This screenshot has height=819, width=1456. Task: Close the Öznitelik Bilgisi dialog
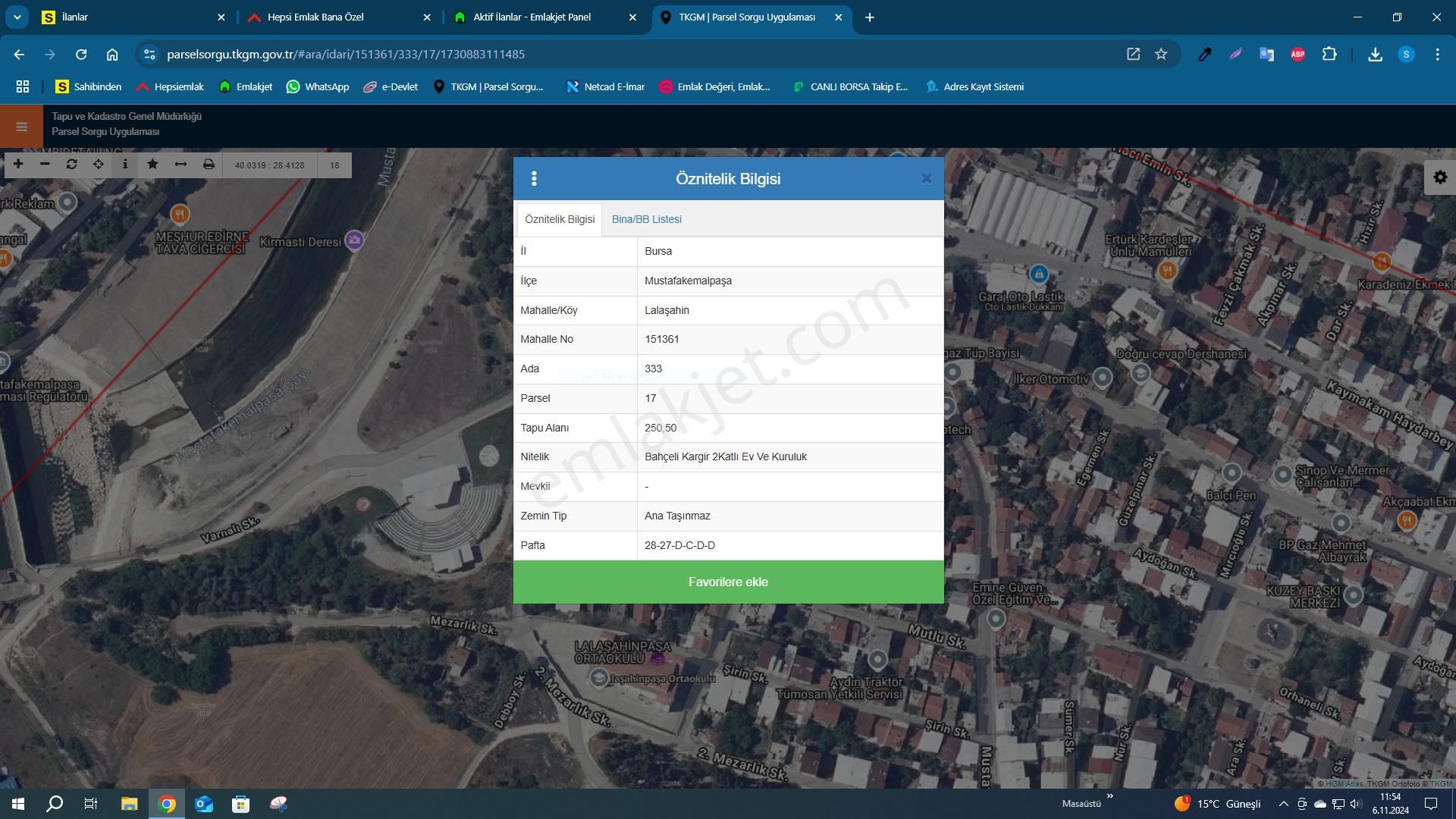tap(926, 178)
